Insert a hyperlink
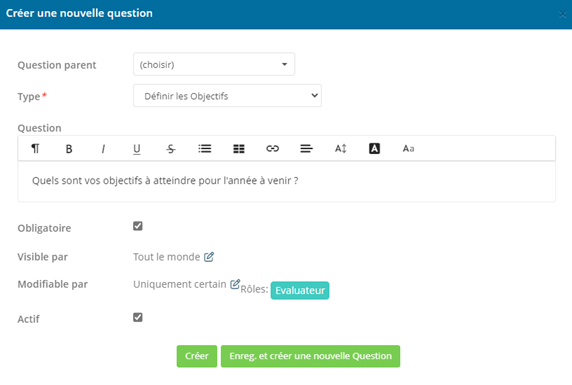The height and width of the screenshot is (385, 572). [273, 149]
